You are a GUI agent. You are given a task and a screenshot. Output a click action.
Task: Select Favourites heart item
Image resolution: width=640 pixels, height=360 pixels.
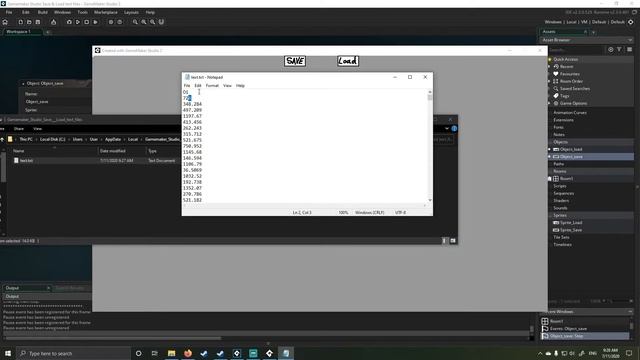pyautogui.click(x=569, y=74)
